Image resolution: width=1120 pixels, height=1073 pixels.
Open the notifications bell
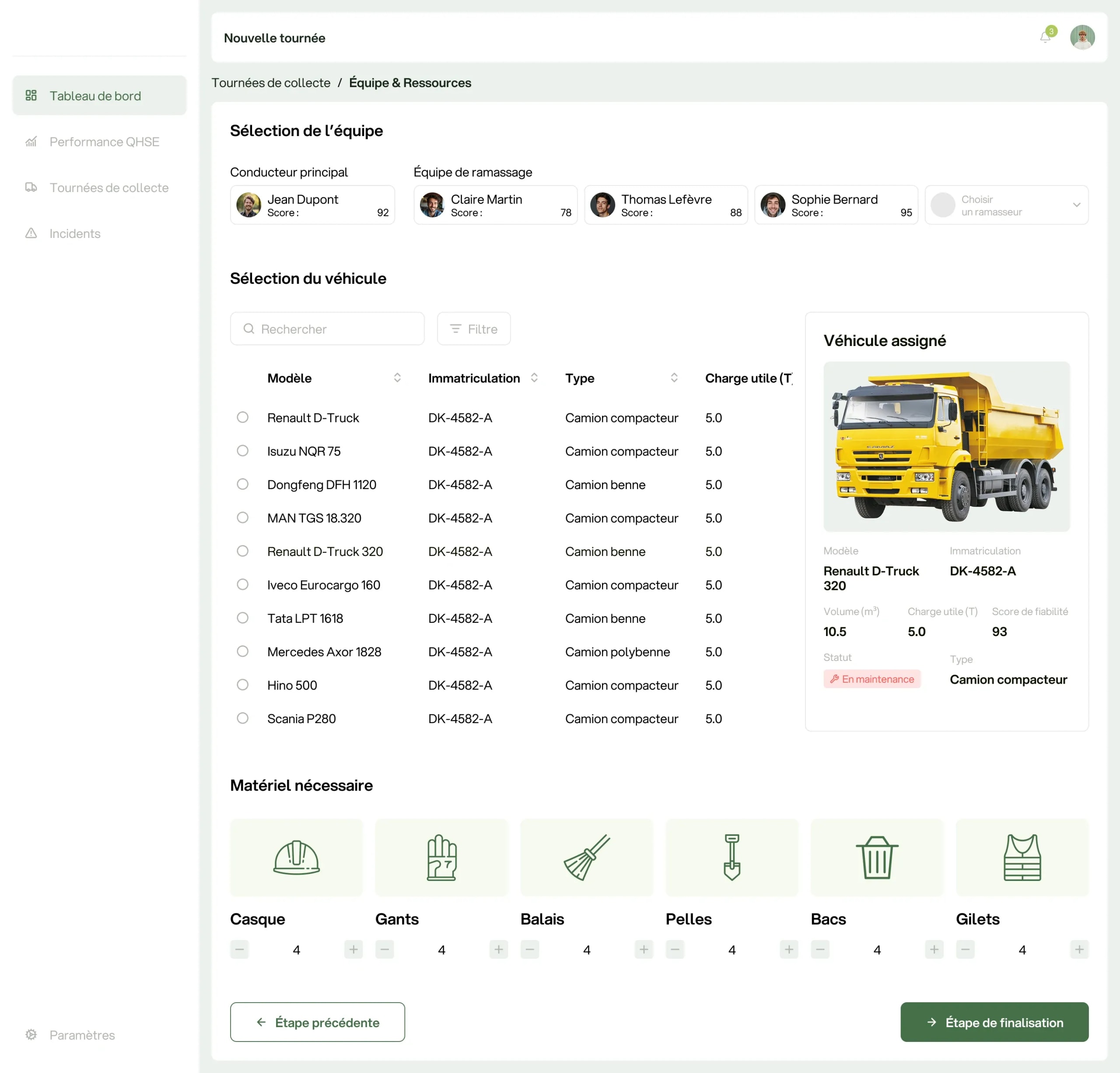pyautogui.click(x=1045, y=37)
